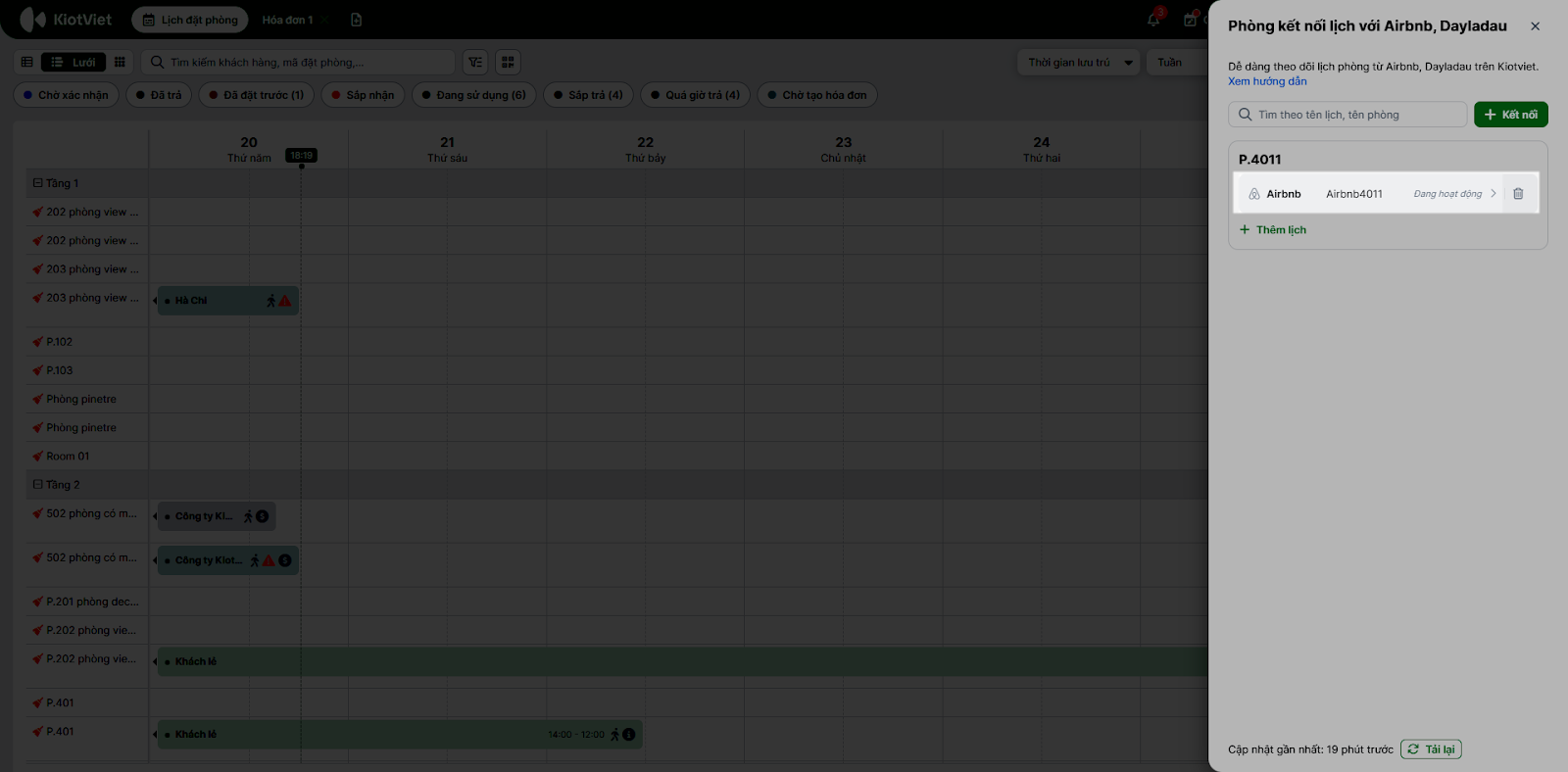1568x772 pixels.
Task: Open the Tuần period dropdown
Action: (x=1177, y=62)
